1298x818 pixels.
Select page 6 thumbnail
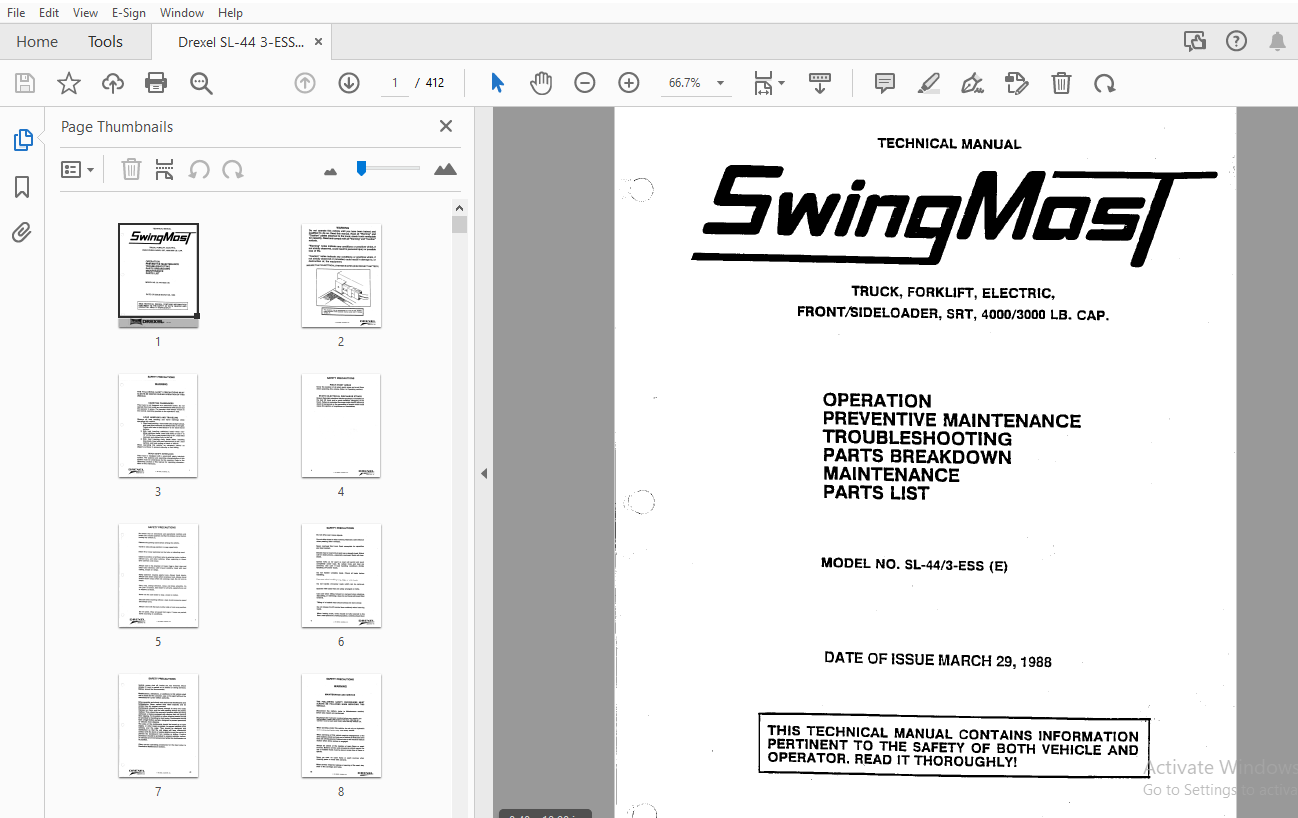pyautogui.click(x=341, y=576)
